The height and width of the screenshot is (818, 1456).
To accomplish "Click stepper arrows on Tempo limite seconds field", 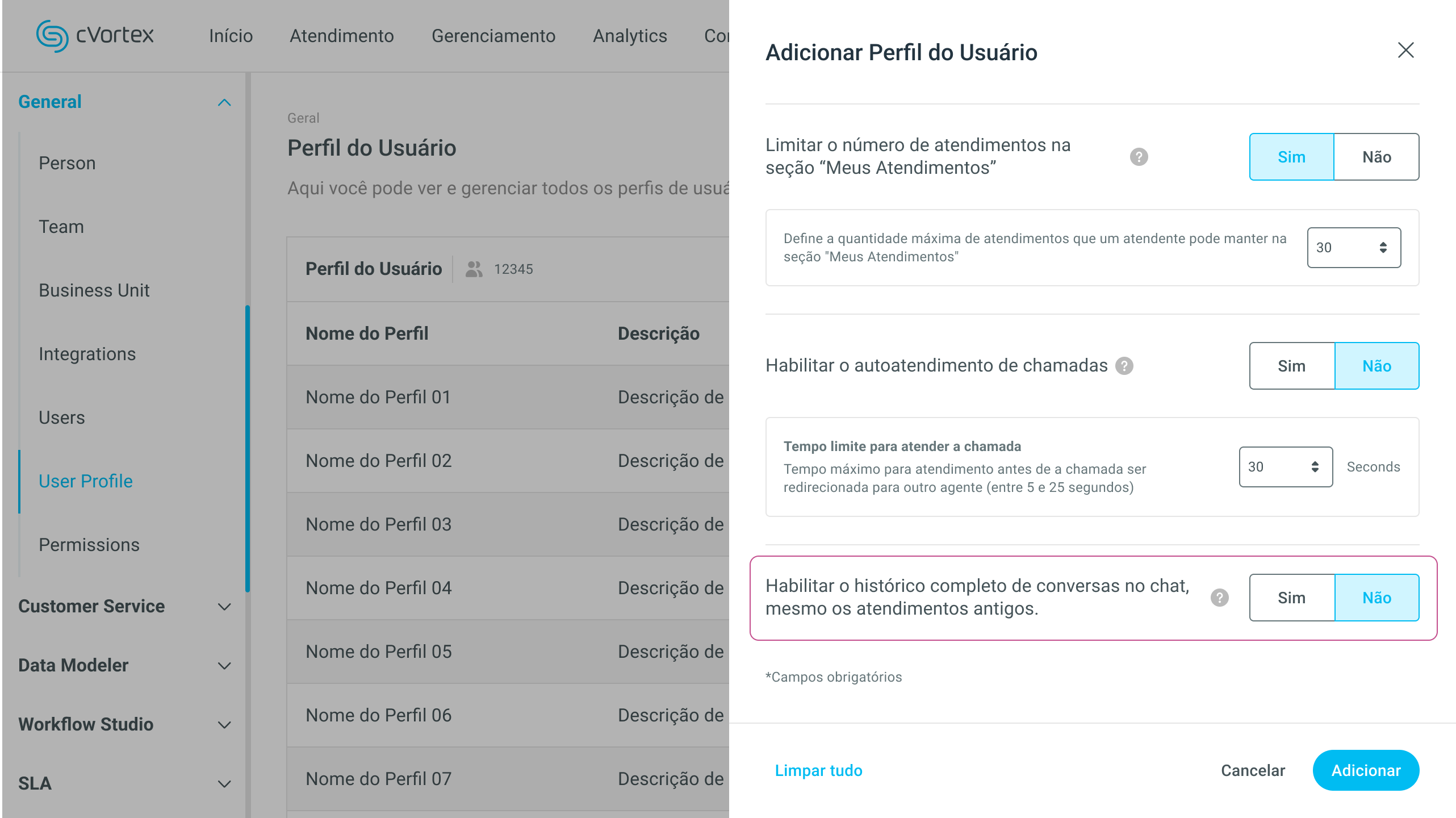I will pos(1315,467).
